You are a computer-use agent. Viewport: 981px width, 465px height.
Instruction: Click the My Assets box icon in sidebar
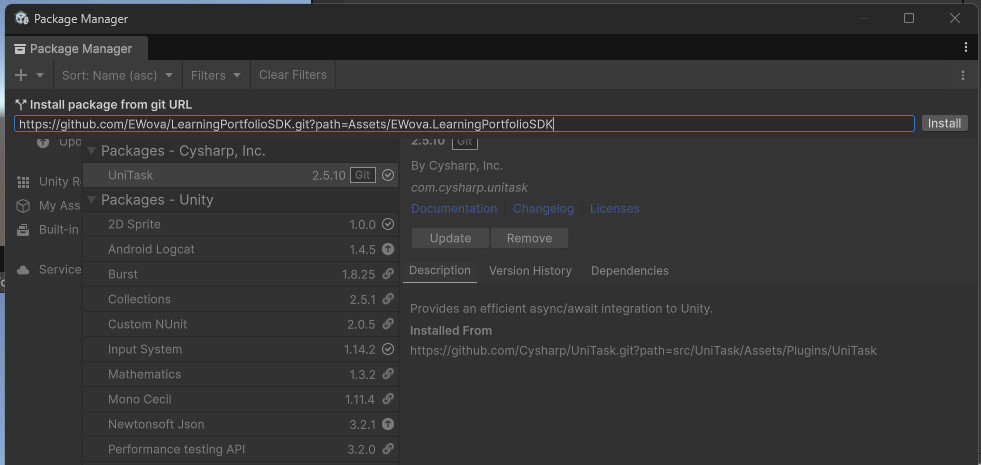coord(23,206)
